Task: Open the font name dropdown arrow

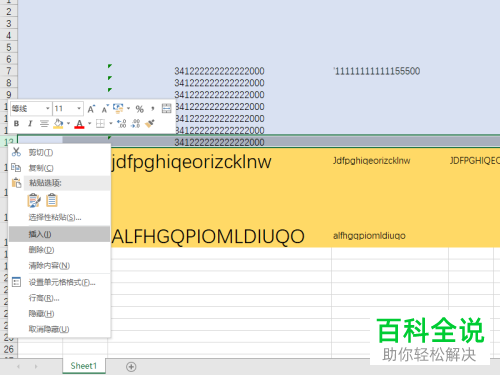Action: point(48,109)
